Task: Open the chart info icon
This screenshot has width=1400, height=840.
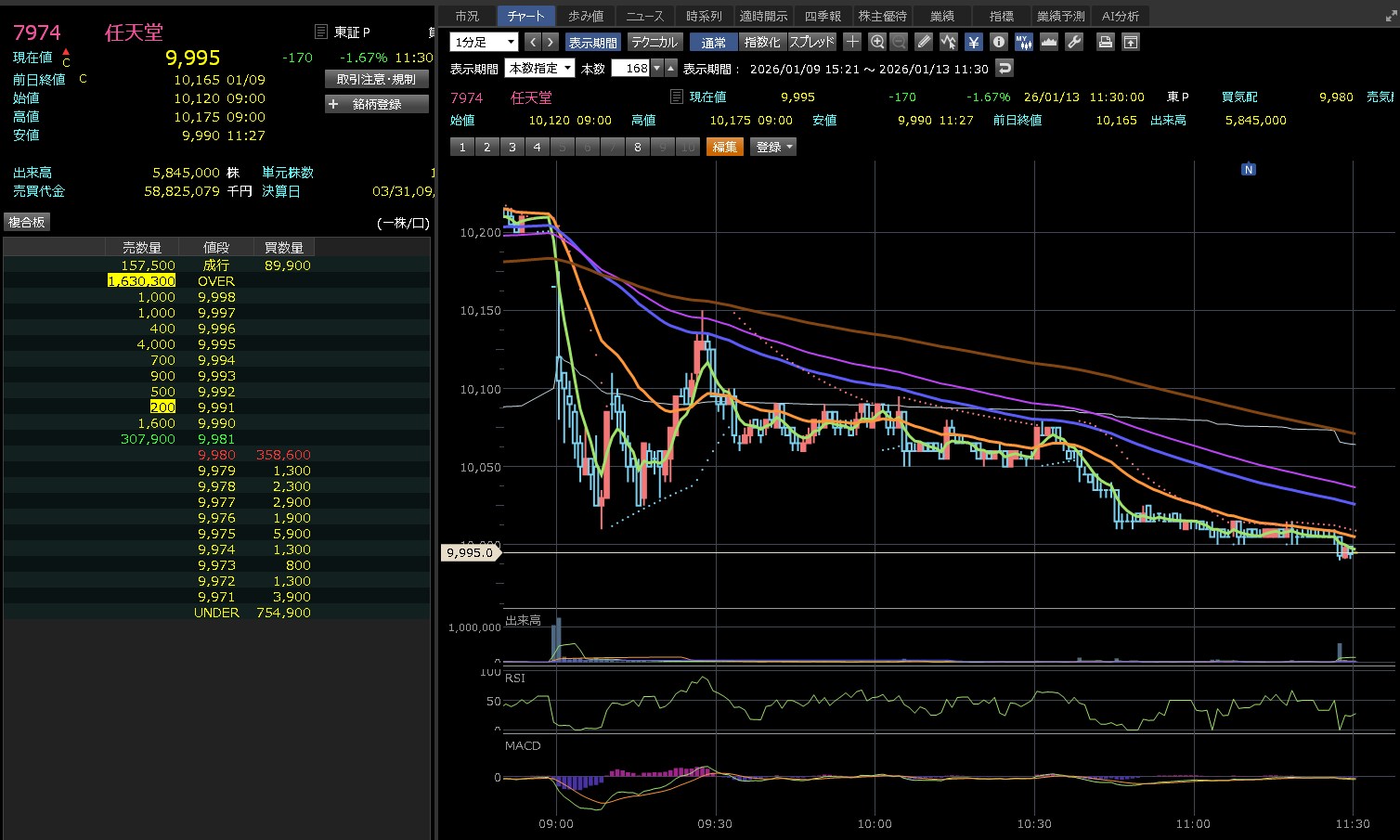Action: pyautogui.click(x=998, y=42)
